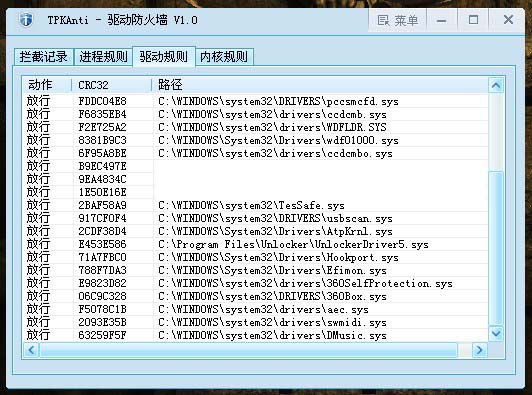Viewport: 532px width, 395px height.
Task: Select the WDFLDR.SYS driver path
Action: tap(272, 127)
